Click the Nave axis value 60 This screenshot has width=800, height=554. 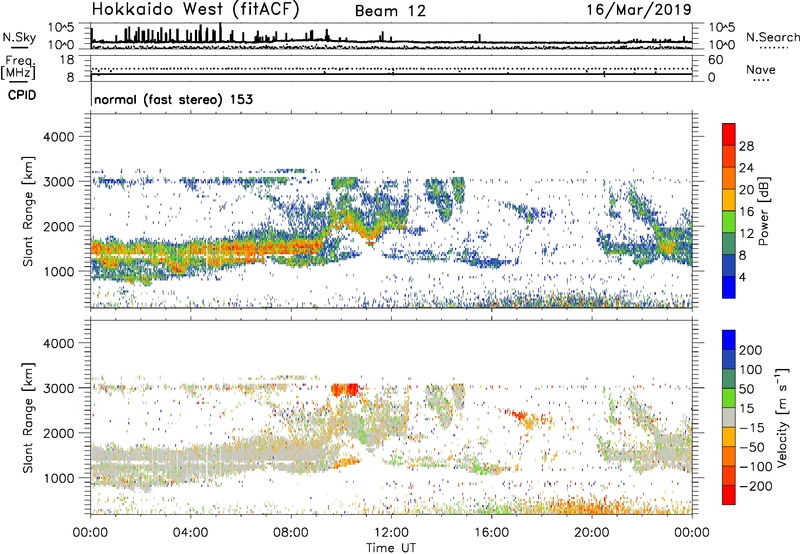coord(716,60)
